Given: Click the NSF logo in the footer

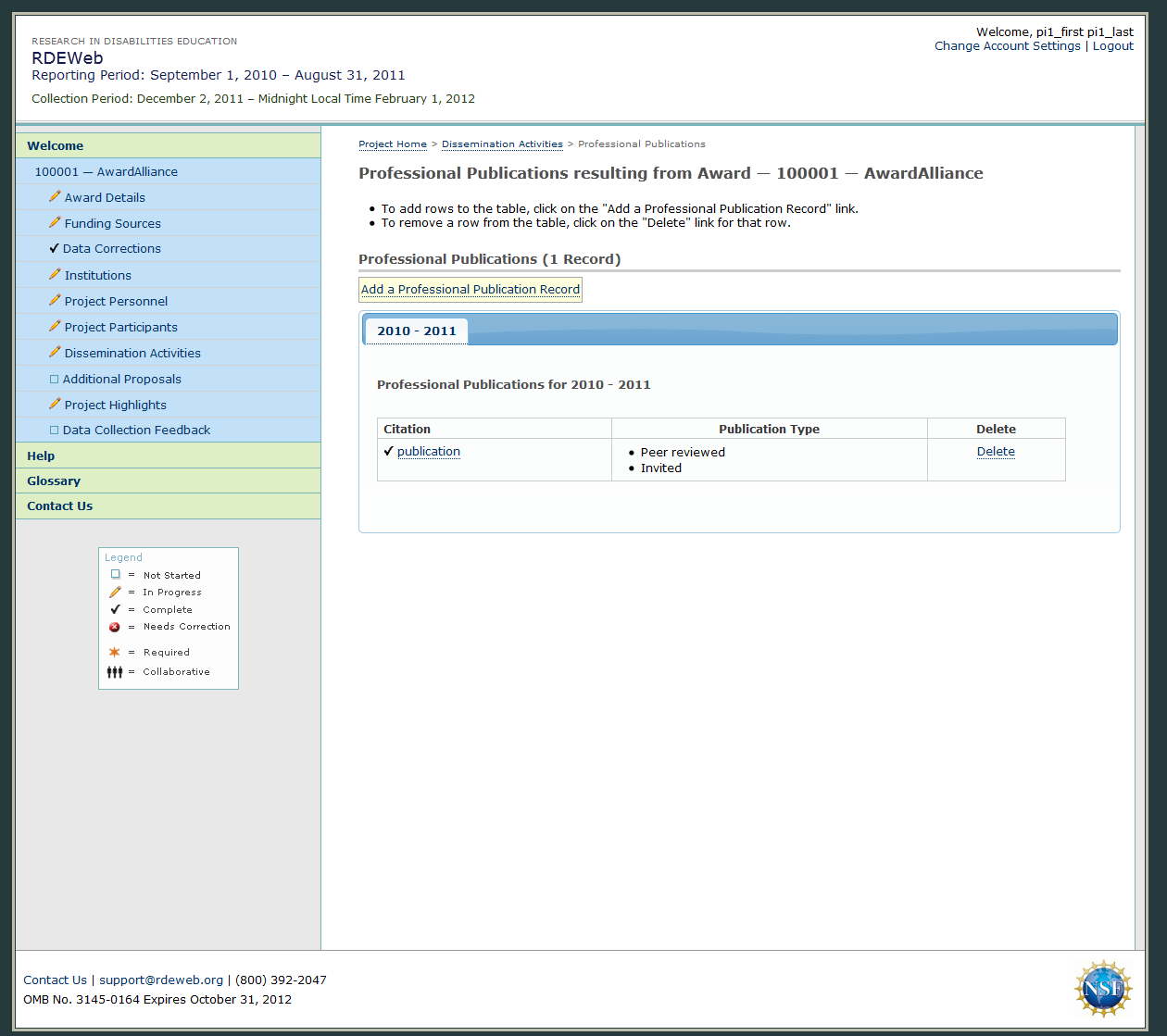Looking at the screenshot, I should [x=1102, y=989].
